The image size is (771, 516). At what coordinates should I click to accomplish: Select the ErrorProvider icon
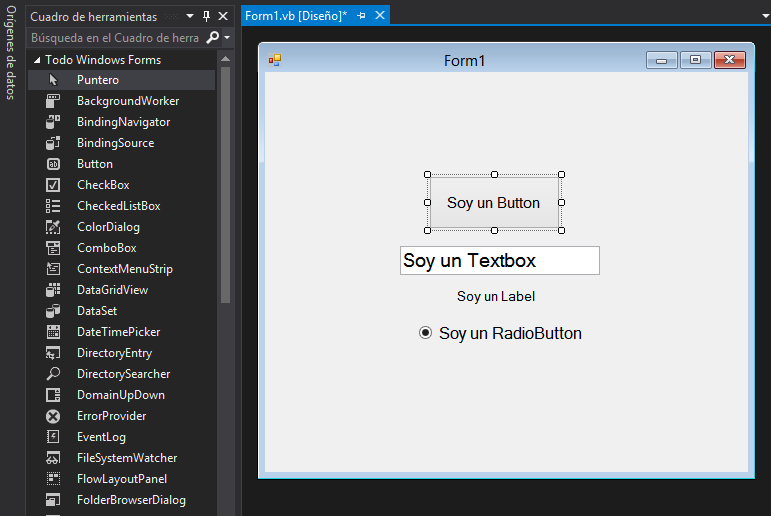pyautogui.click(x=53, y=416)
